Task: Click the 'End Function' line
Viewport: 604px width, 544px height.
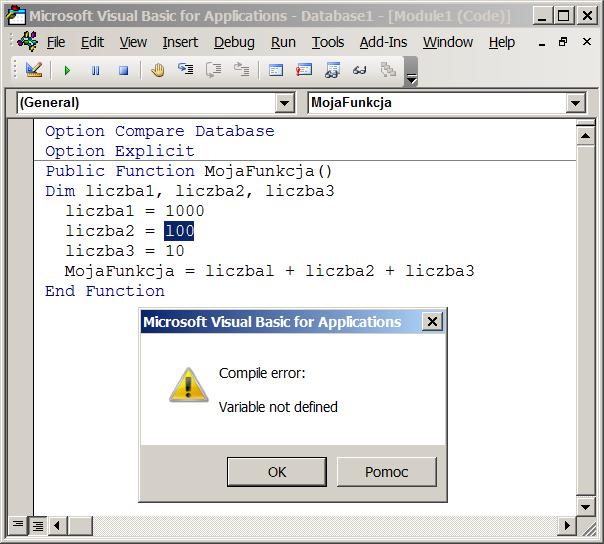Action: 105,291
